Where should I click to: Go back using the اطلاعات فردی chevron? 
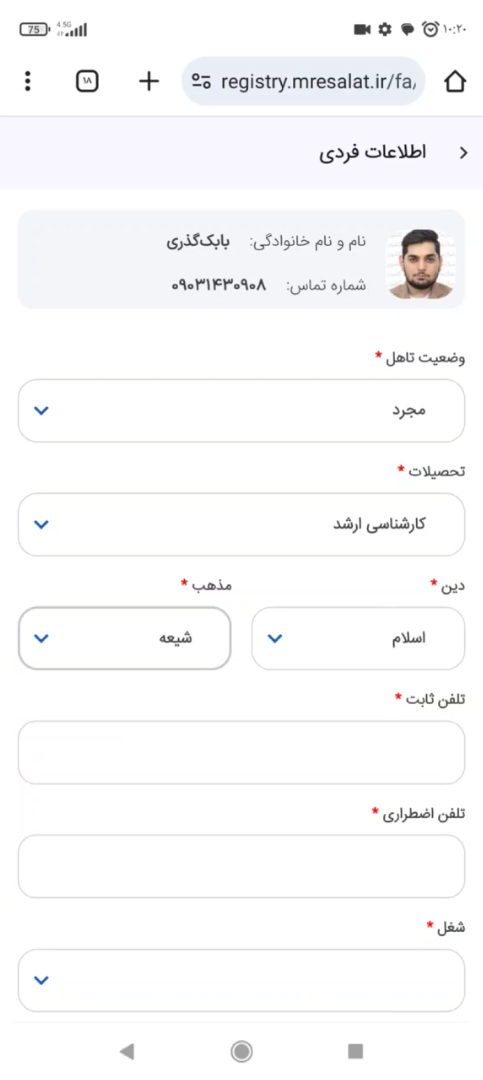[463, 153]
